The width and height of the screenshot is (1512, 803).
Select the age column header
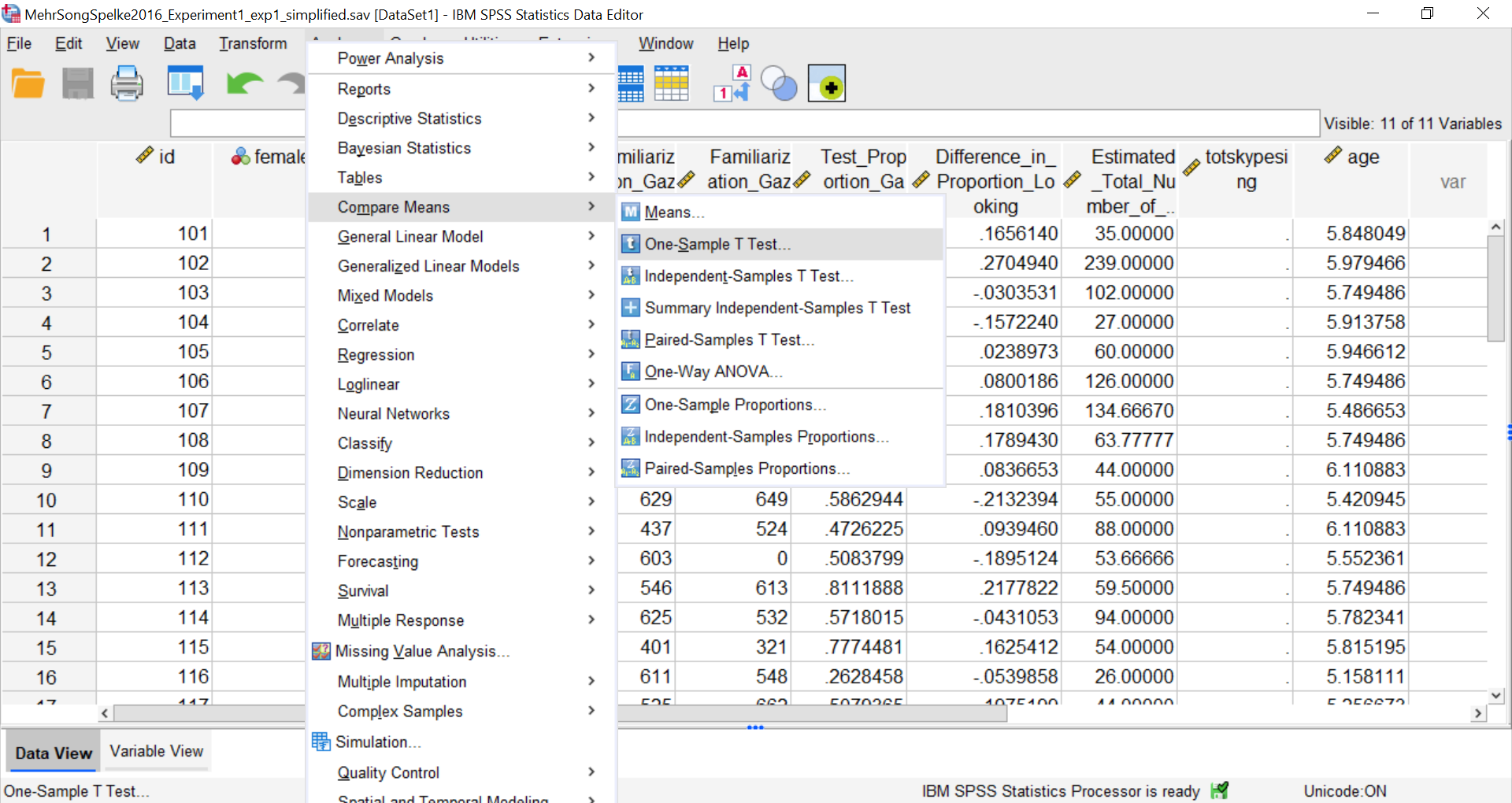(x=1351, y=180)
